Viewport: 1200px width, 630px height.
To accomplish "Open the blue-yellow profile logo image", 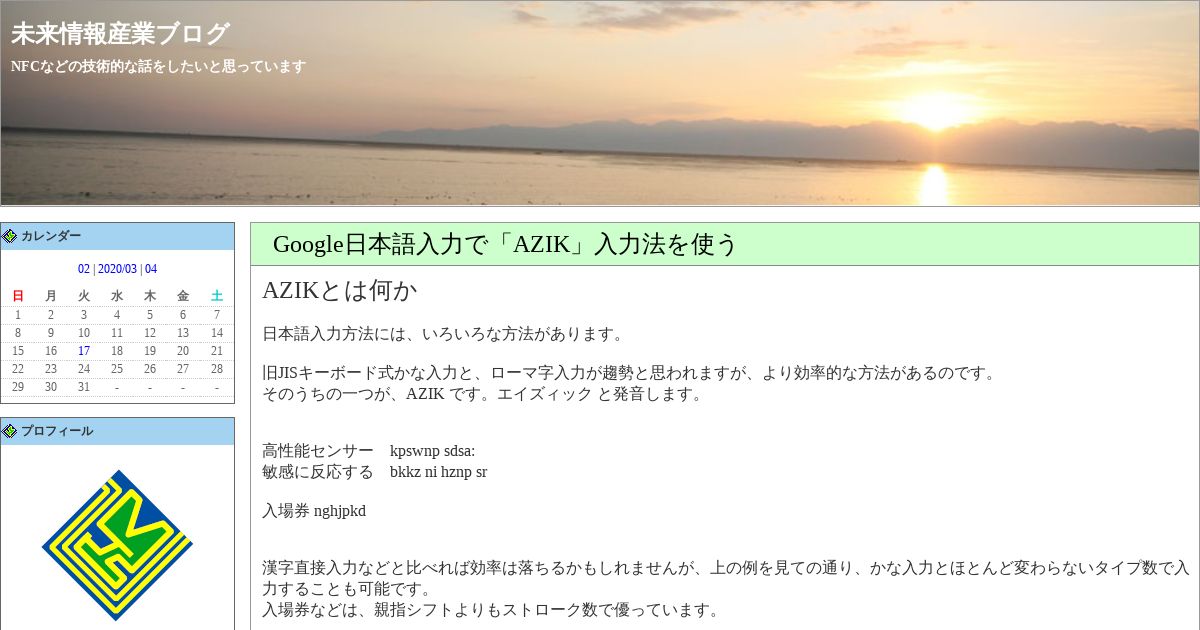I will (117, 546).
